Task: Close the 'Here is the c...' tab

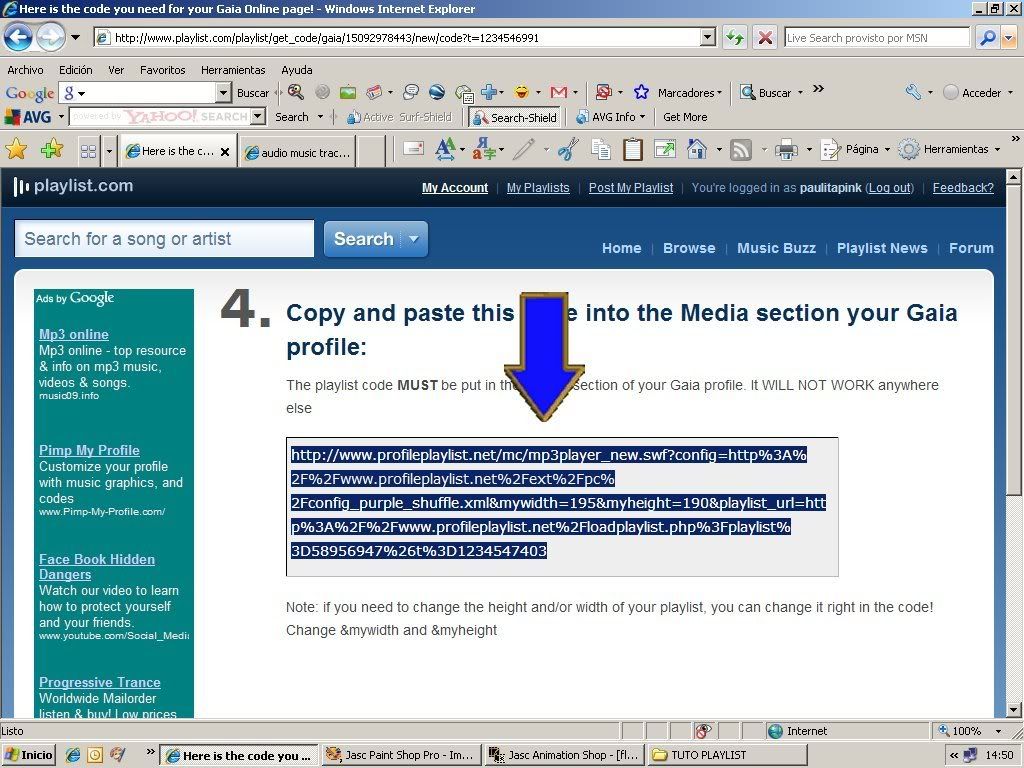Action: pos(225,152)
